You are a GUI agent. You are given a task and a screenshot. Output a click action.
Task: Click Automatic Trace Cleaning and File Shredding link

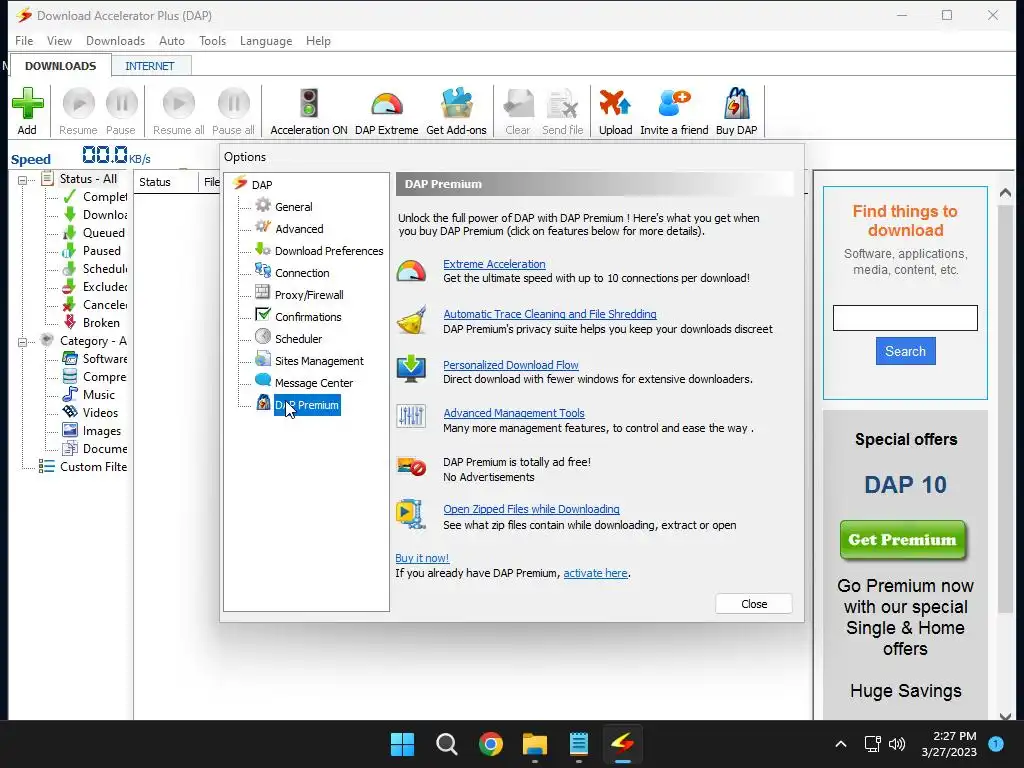coord(550,314)
